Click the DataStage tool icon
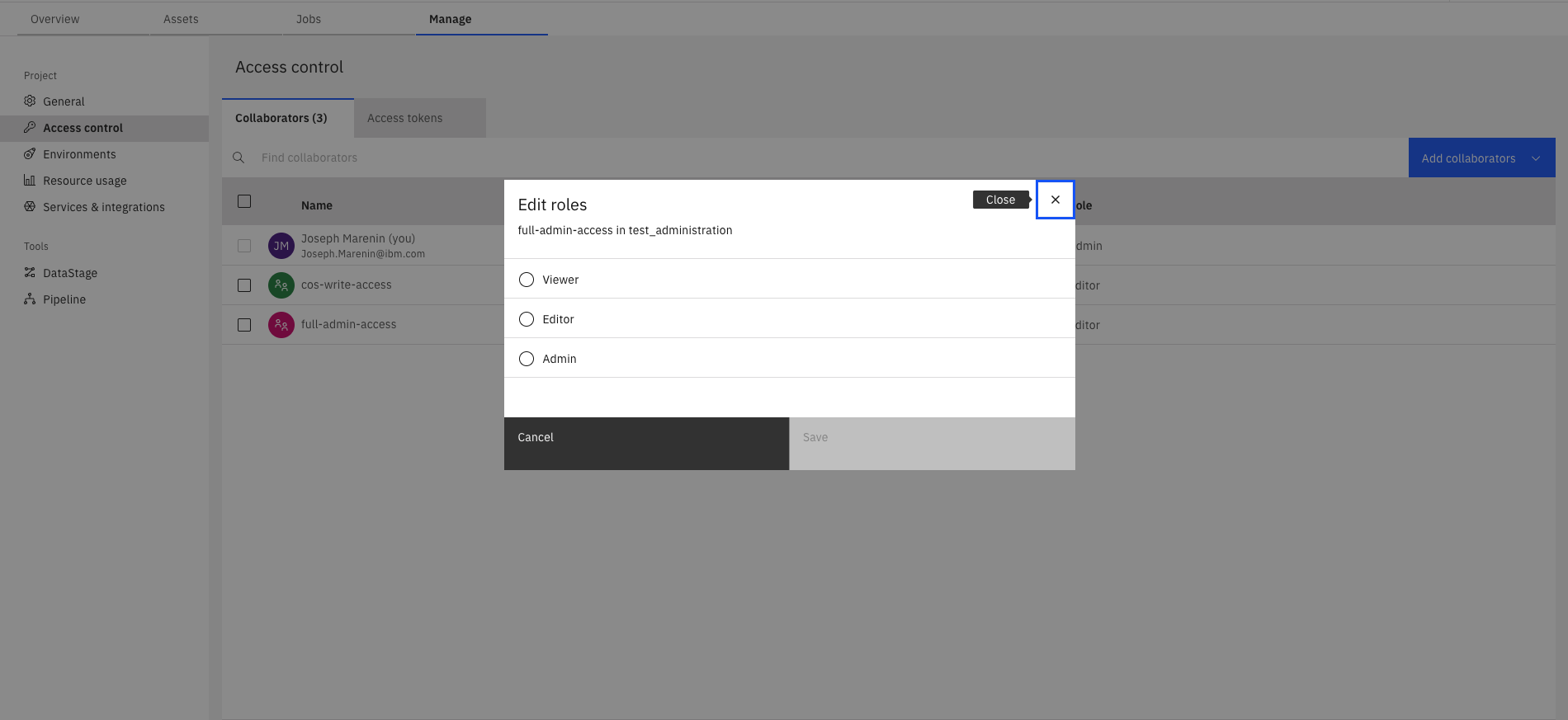The width and height of the screenshot is (1568, 720). coord(30,272)
